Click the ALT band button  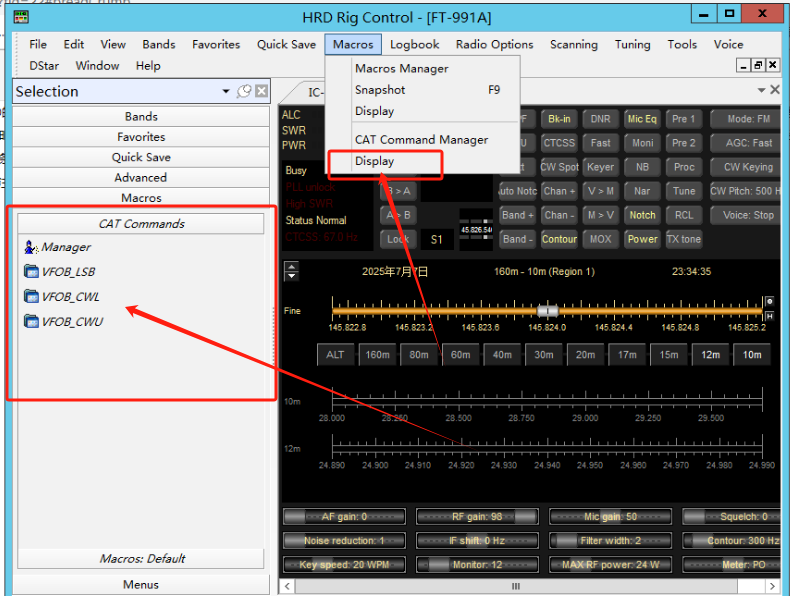tap(336, 355)
